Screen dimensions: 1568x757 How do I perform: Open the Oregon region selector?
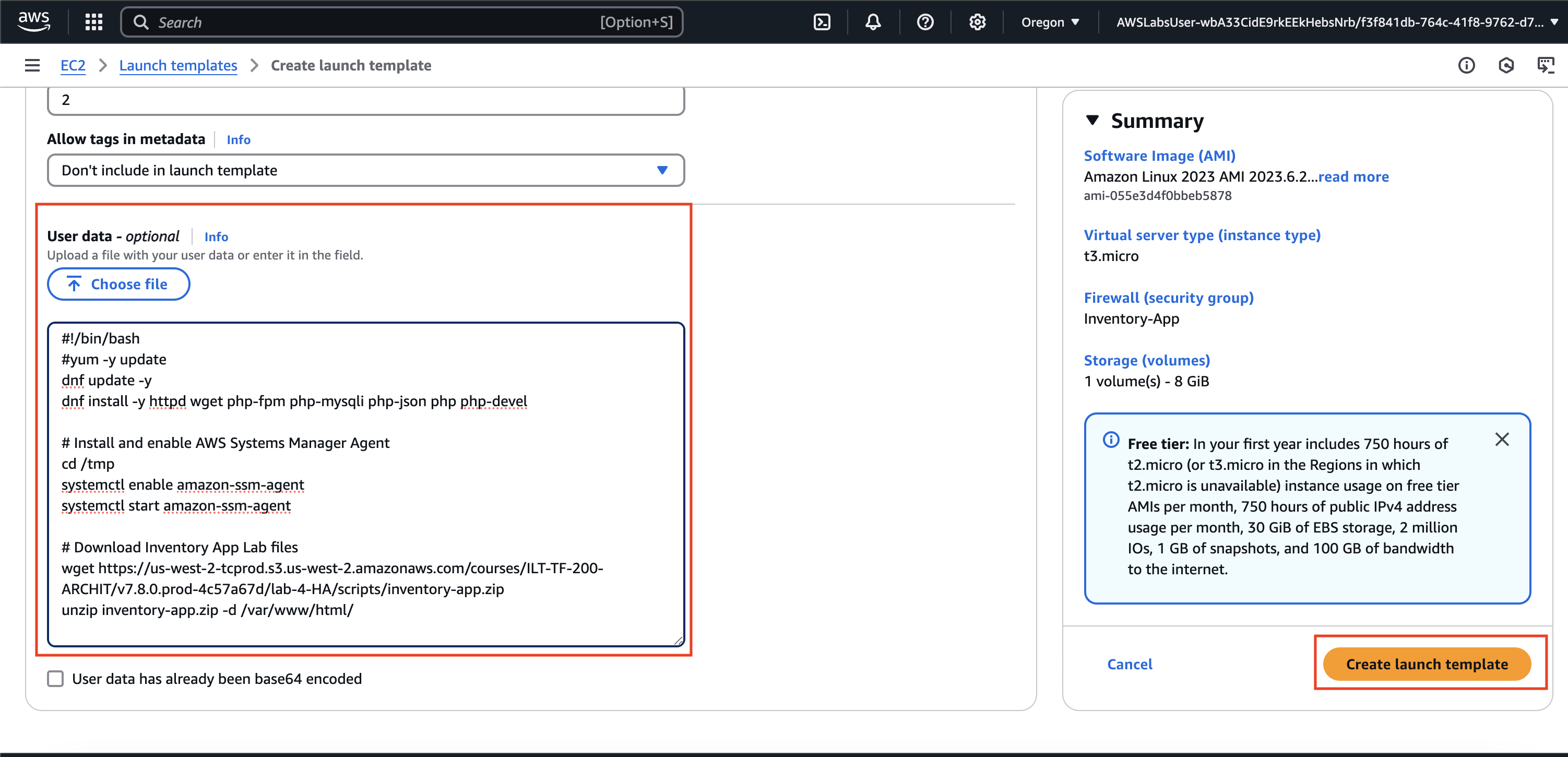pos(1050,22)
